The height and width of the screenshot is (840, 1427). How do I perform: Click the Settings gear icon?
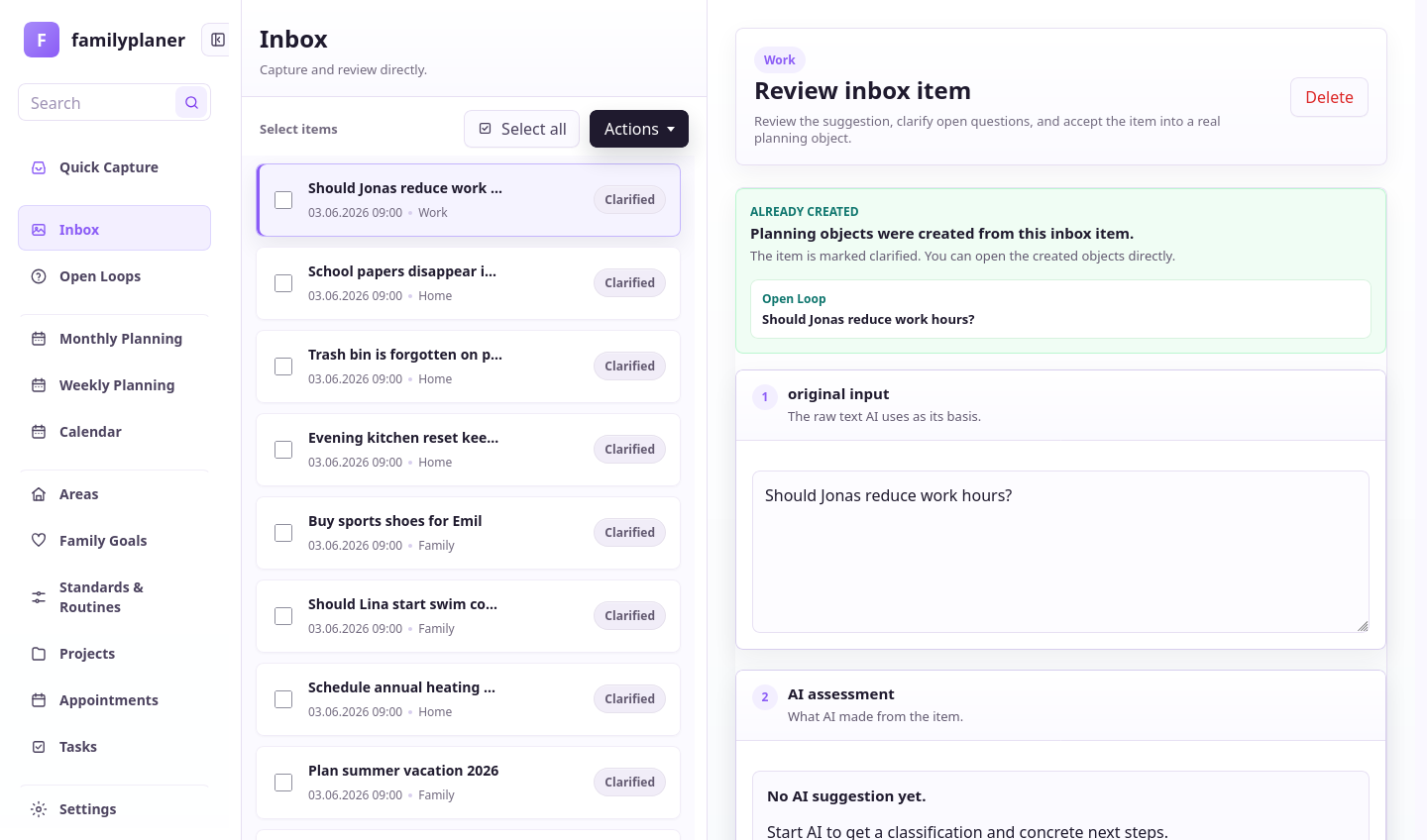[39, 809]
